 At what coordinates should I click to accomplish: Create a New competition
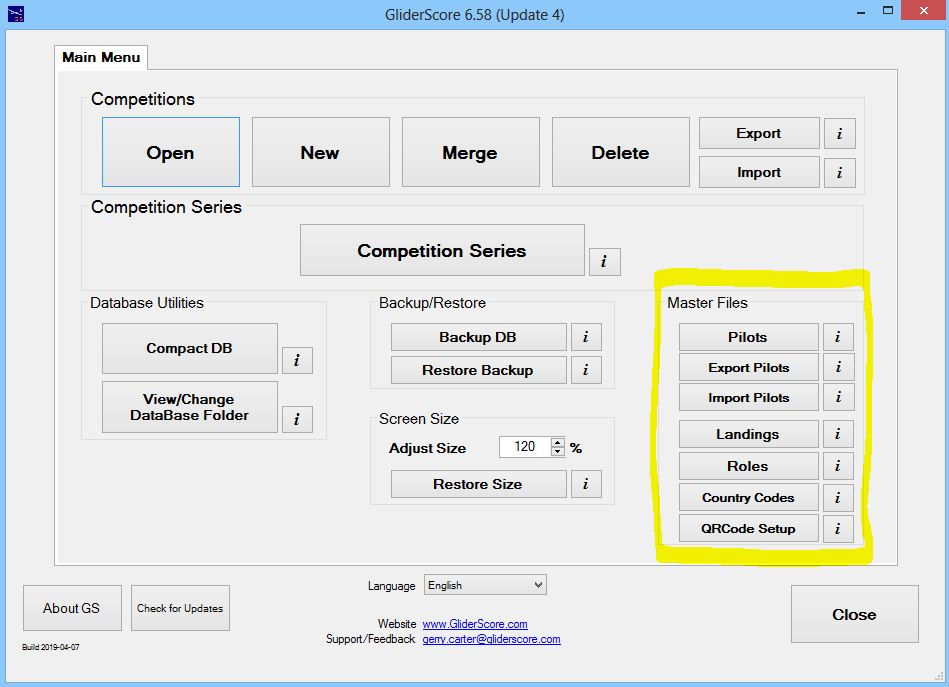321,152
